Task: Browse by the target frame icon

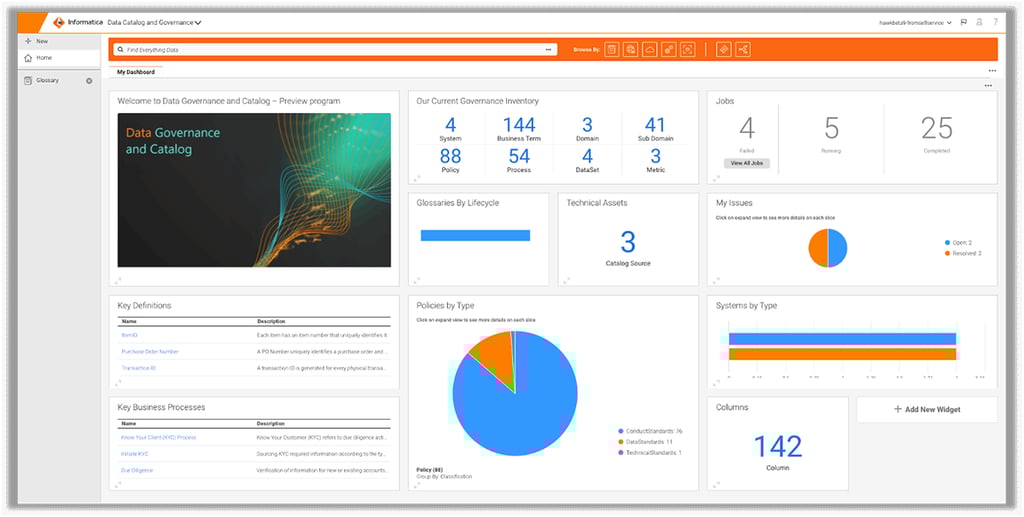Action: click(x=687, y=50)
